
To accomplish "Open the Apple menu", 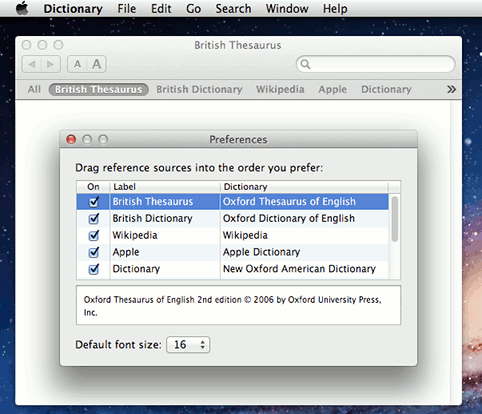I will point(22,8).
